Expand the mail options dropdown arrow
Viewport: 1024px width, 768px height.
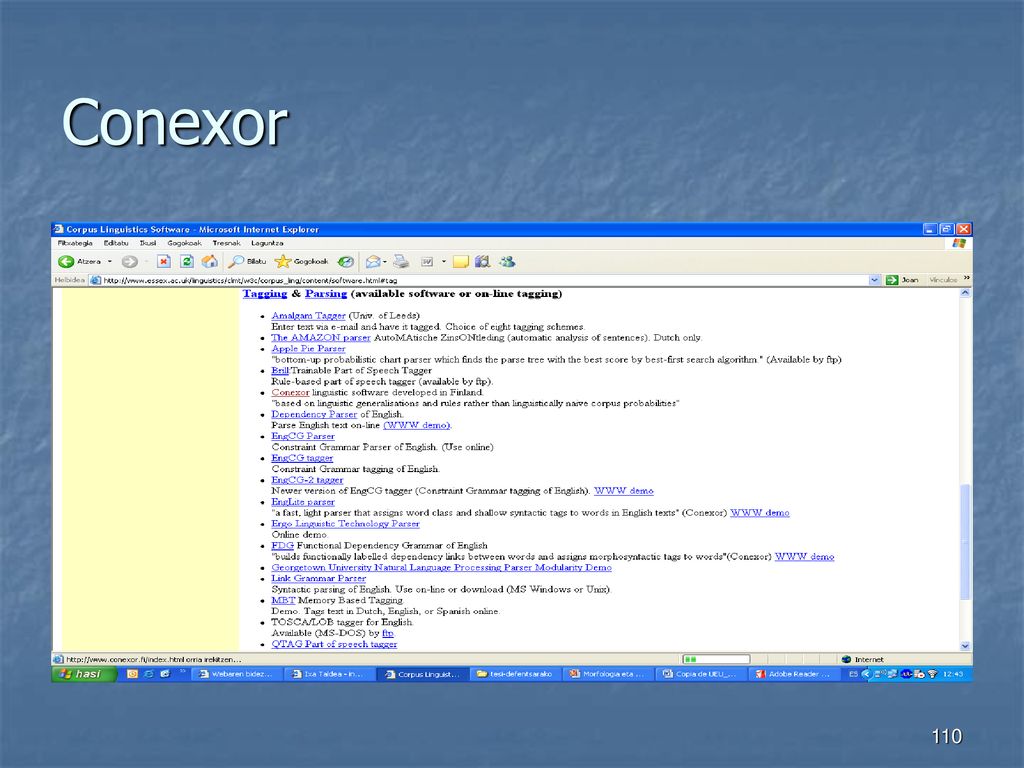coord(385,262)
